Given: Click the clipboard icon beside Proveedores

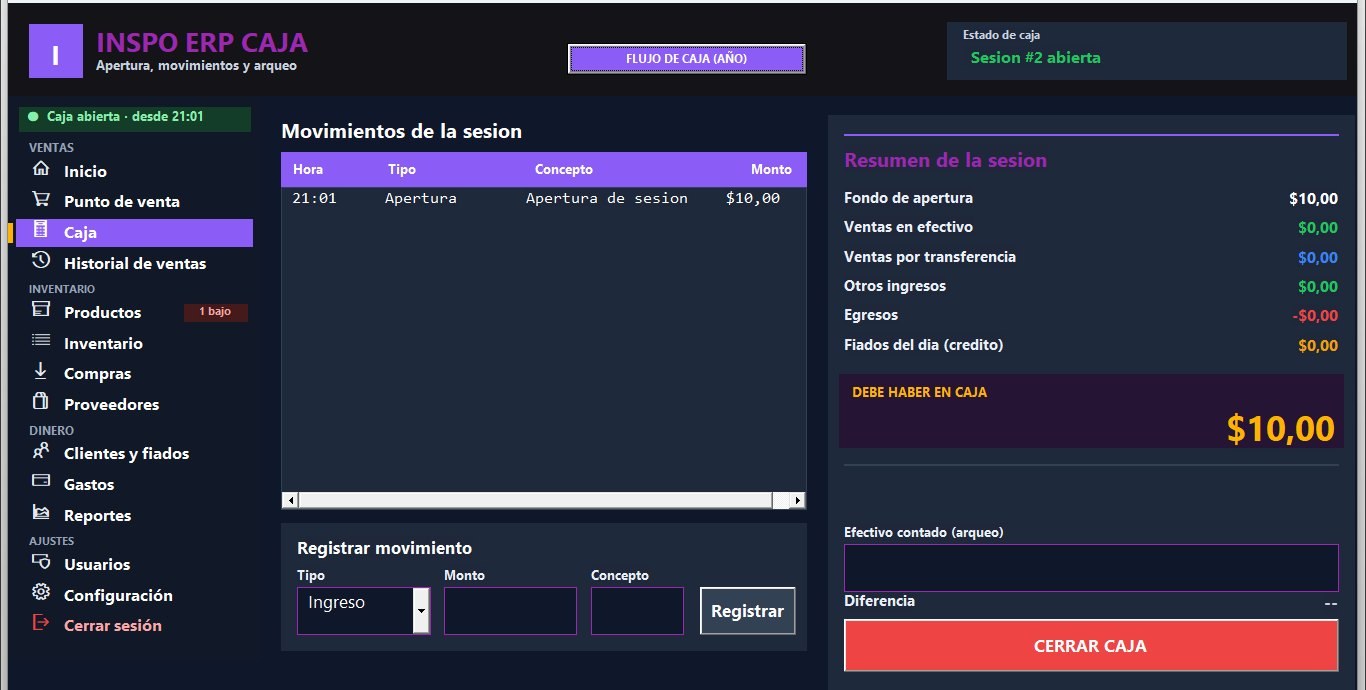Looking at the screenshot, I should [40, 402].
